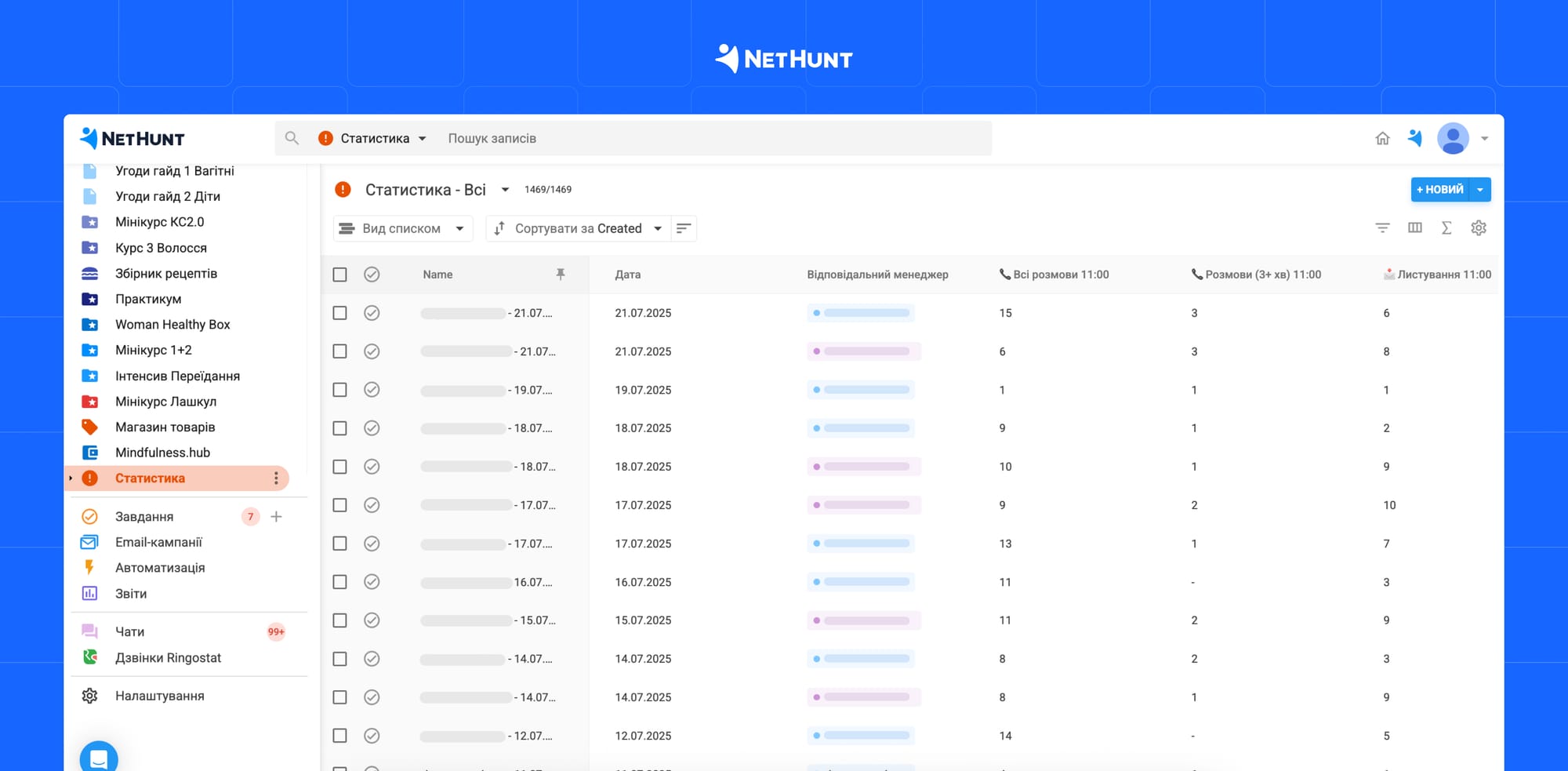The width and height of the screenshot is (1568, 771).
Task: Open the Вид списком view type dropdown
Action: click(403, 228)
